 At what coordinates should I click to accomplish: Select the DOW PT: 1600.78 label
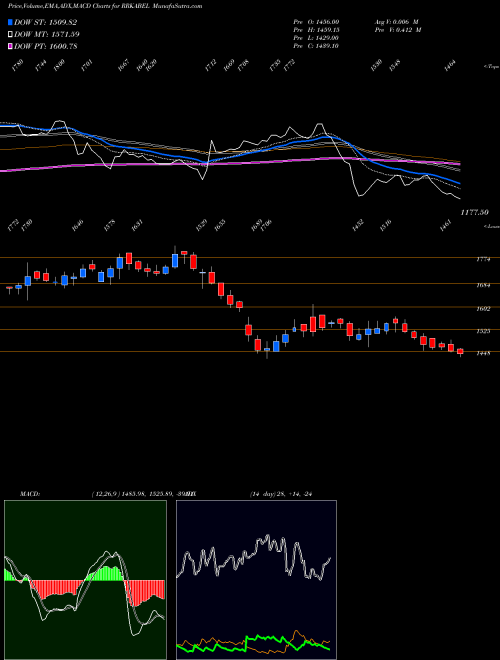(x=45, y=46)
